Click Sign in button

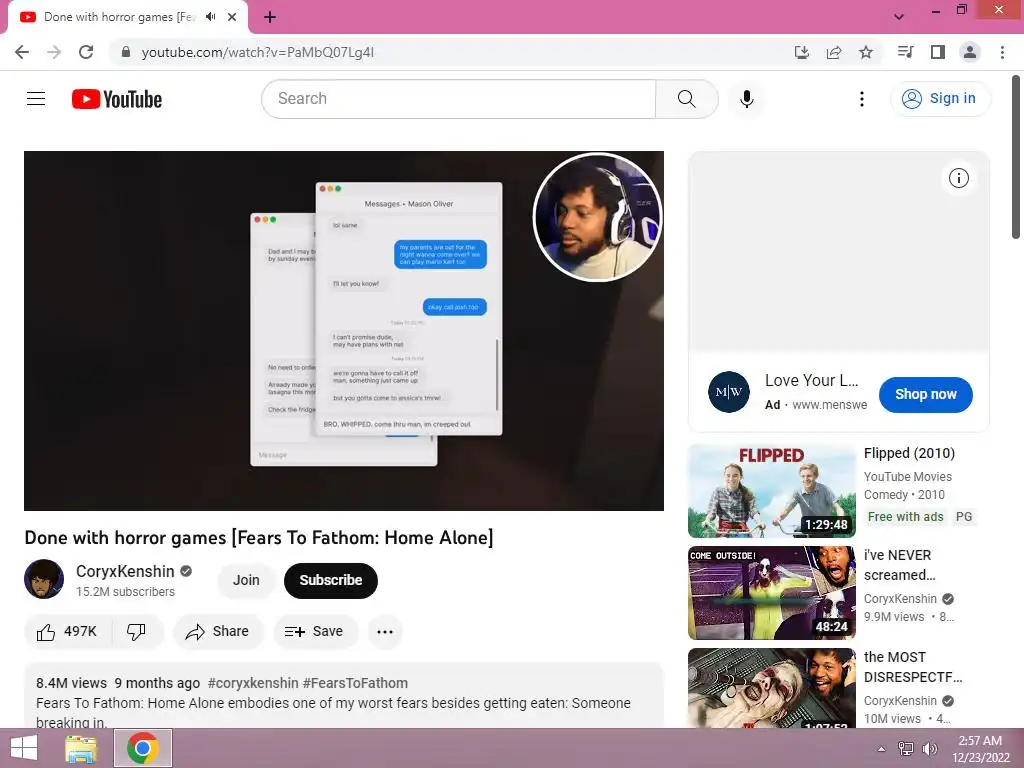pos(940,99)
